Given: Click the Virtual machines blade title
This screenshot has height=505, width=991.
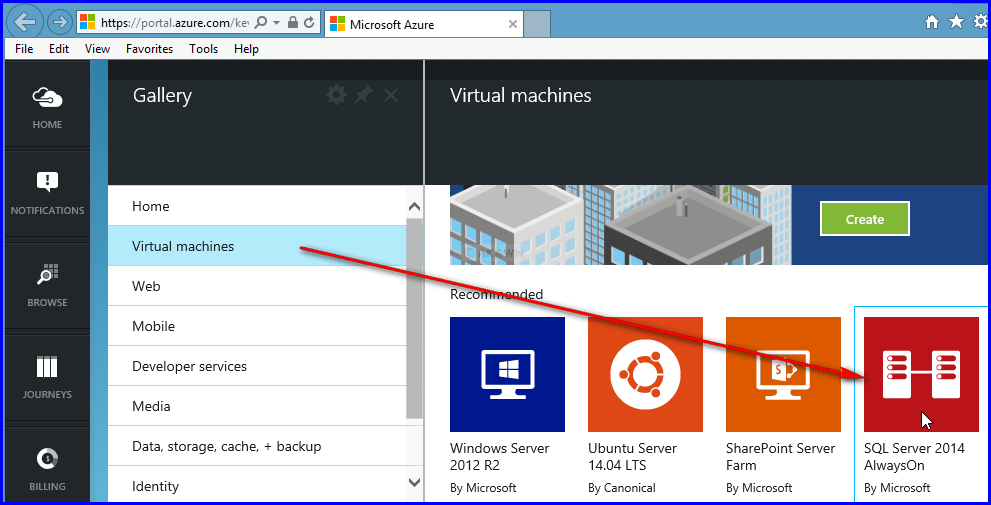Looking at the screenshot, I should point(521,95).
